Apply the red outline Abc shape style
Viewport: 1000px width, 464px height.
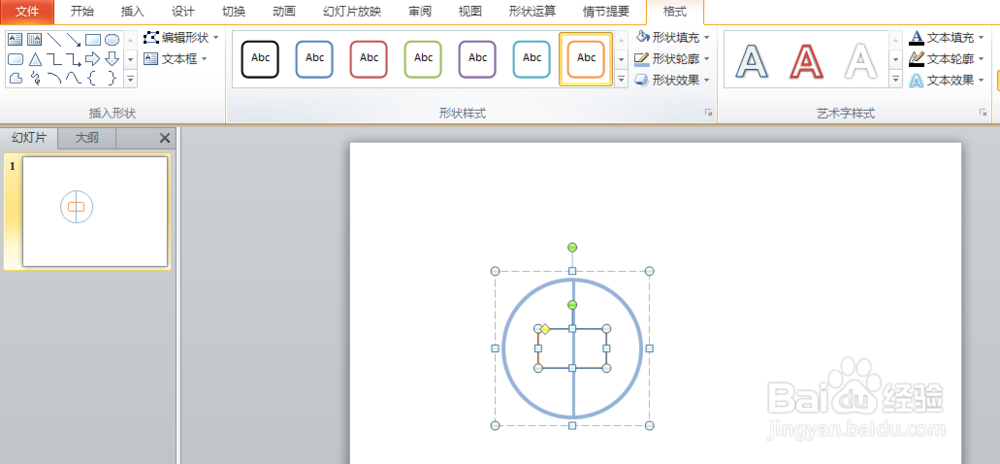(x=369, y=59)
